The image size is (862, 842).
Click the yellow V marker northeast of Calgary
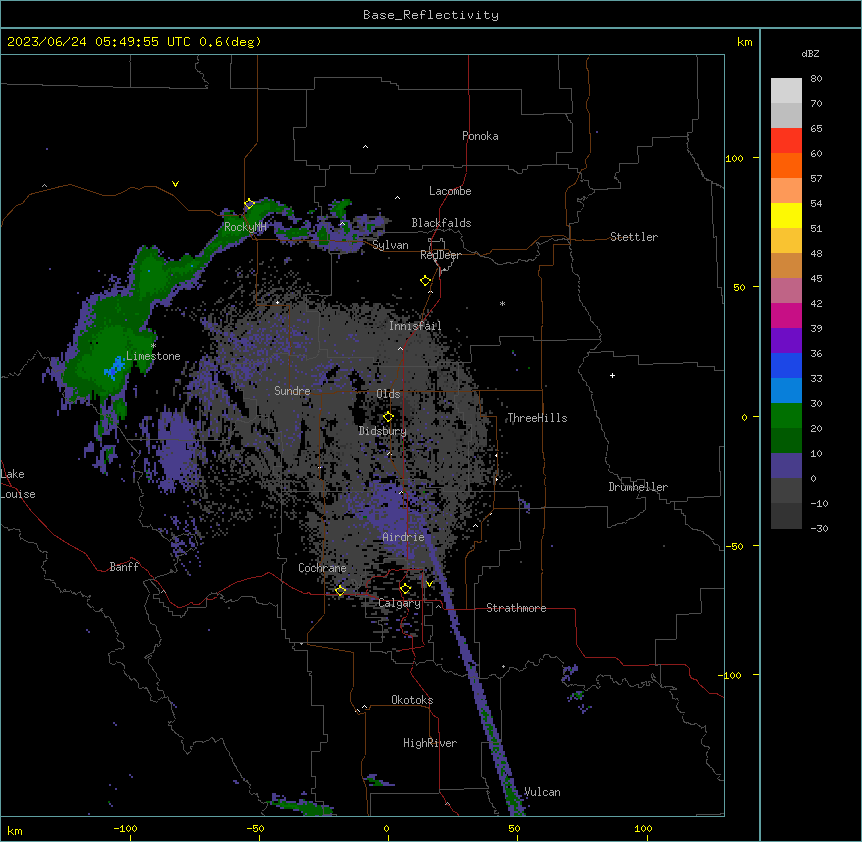point(429,584)
